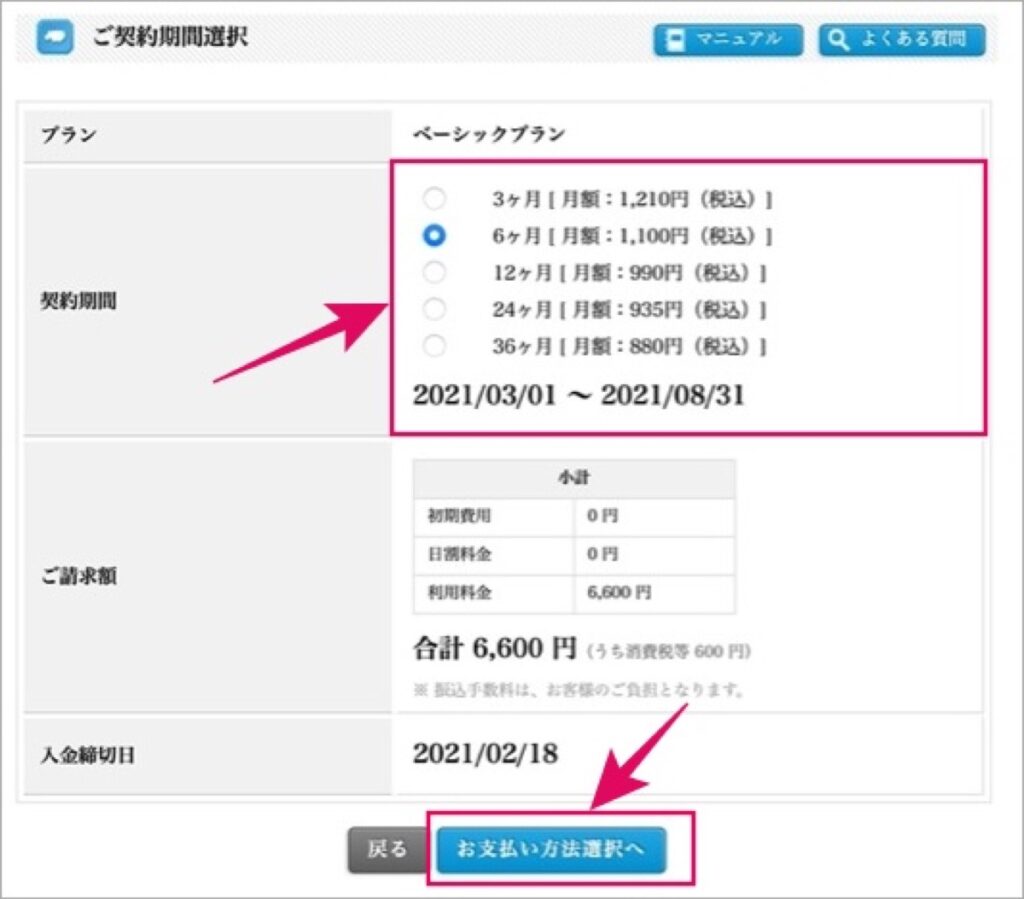This screenshot has width=1024, height=899.
Task: Proceed with お支払い方法選択へ button
Action: tap(551, 849)
